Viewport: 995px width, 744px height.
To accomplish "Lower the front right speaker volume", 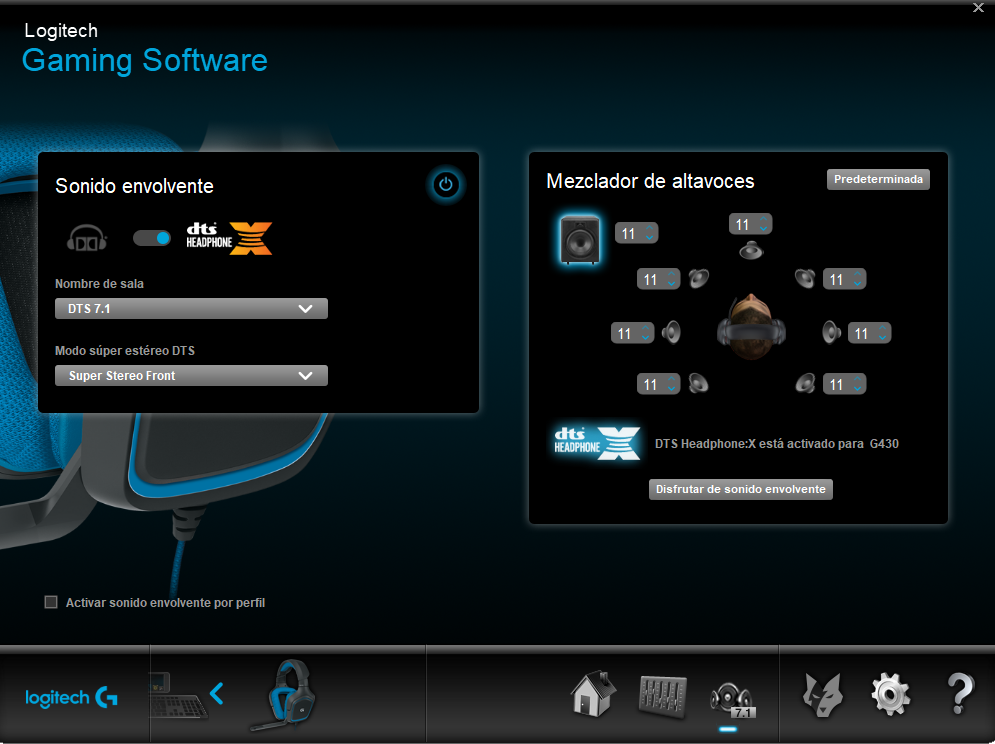I will point(857,284).
